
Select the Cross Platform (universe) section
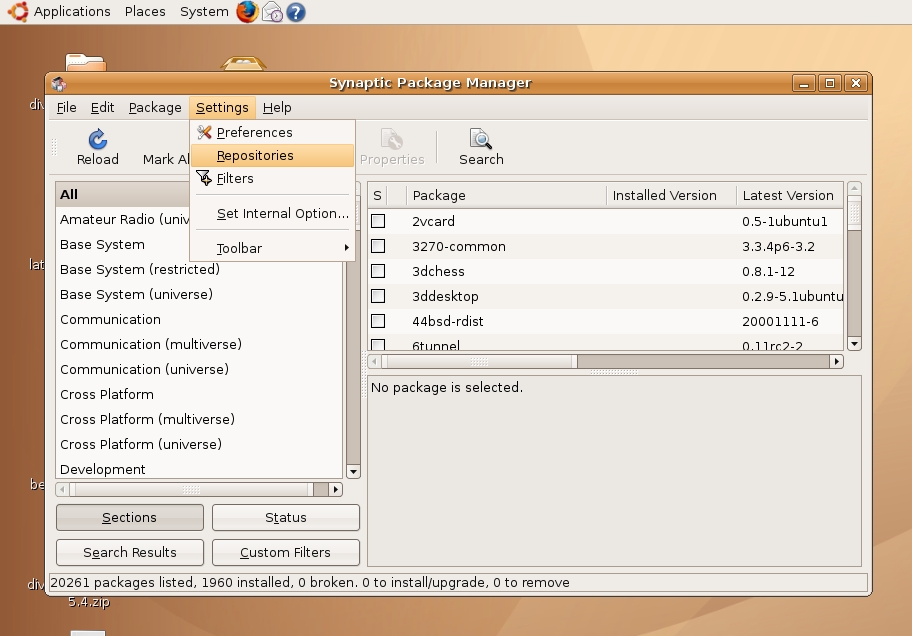coord(200,445)
